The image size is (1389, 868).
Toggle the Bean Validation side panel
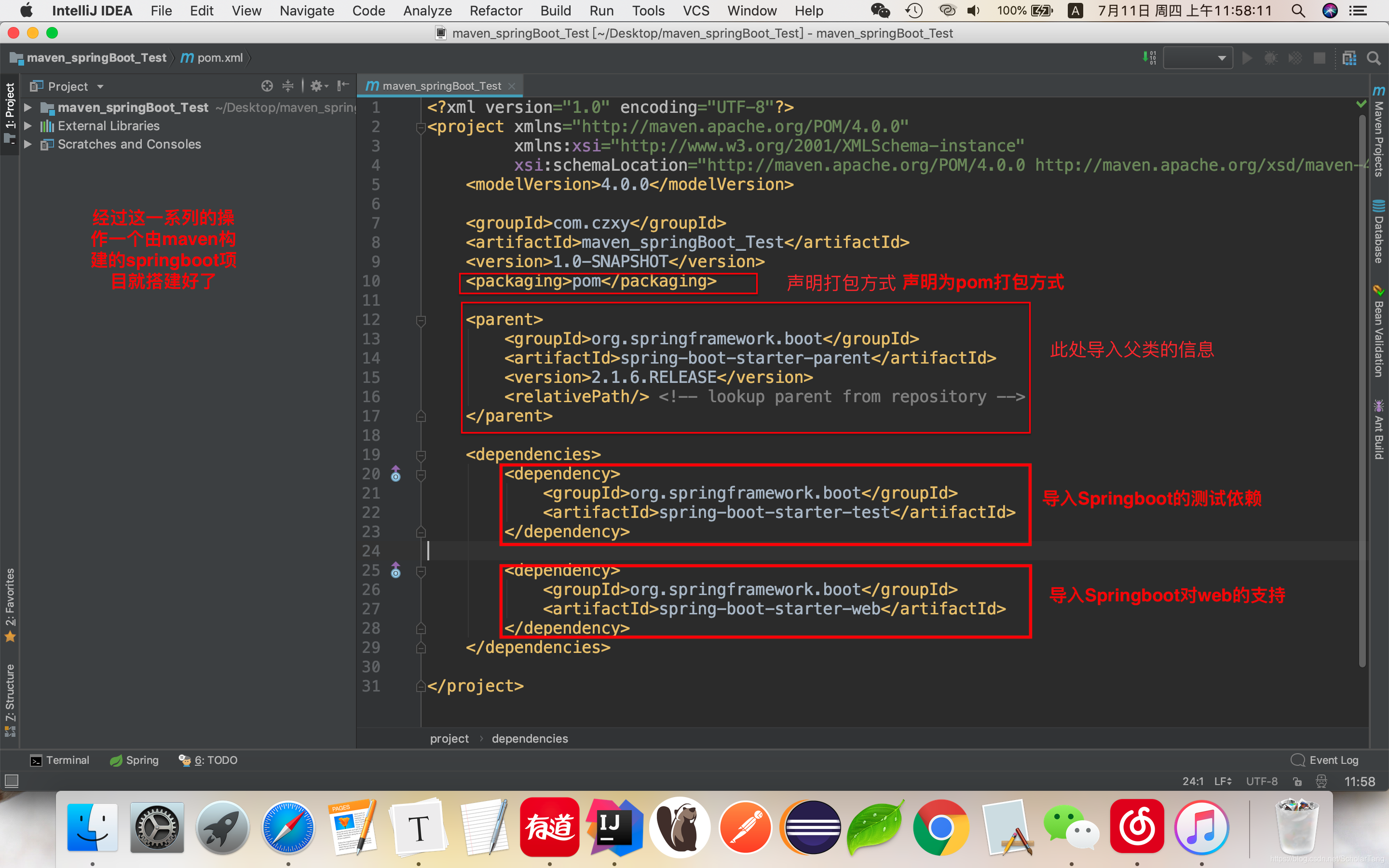[x=1379, y=331]
